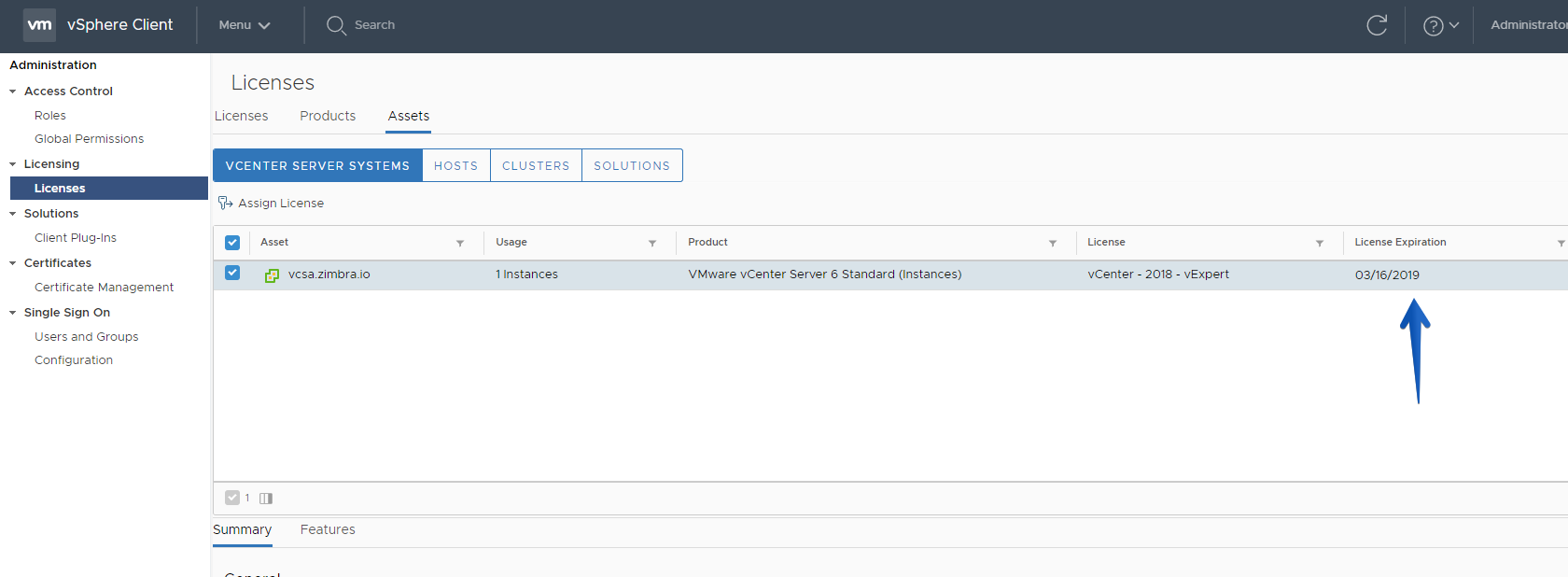Select the Assets tab
Viewport: 1568px width, 577px height.
coord(409,116)
